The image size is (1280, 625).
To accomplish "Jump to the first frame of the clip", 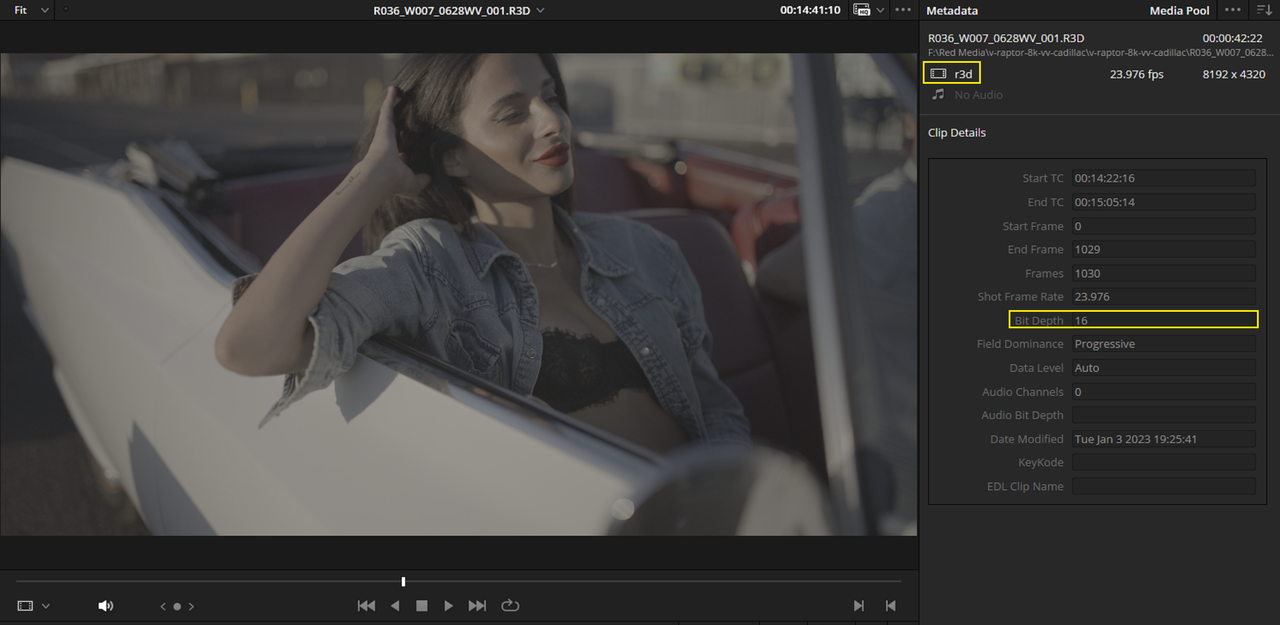I will click(x=367, y=606).
